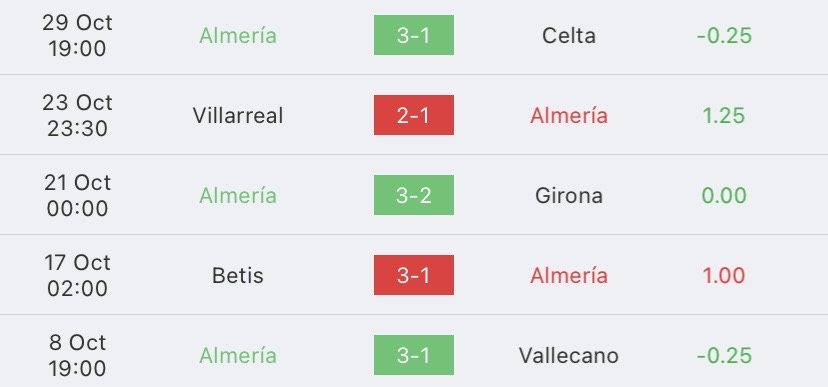The image size is (828, 387).
Task: Open the Betis 3-1 Almería score badge
Action: coord(413,275)
